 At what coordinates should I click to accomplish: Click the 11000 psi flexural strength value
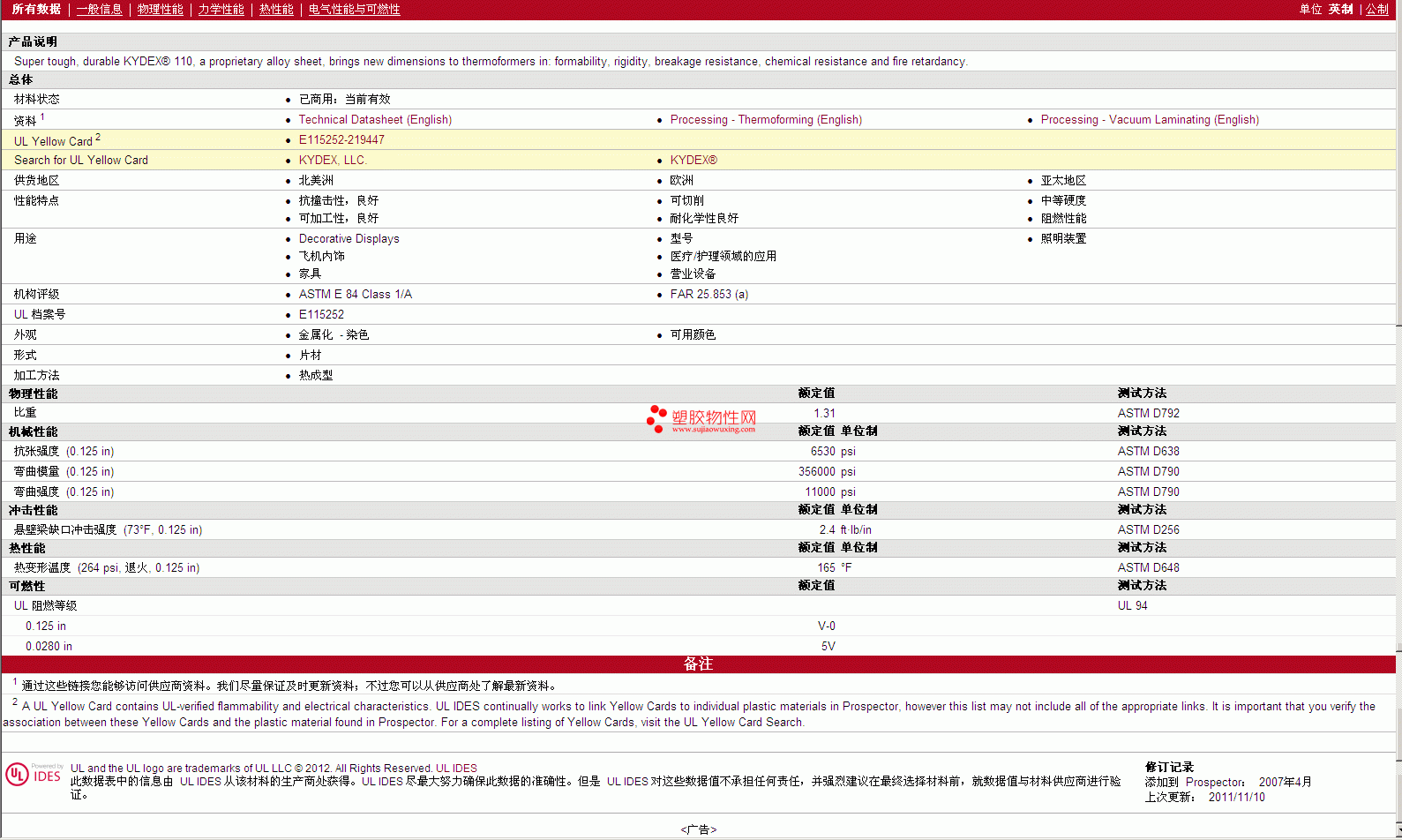click(829, 491)
